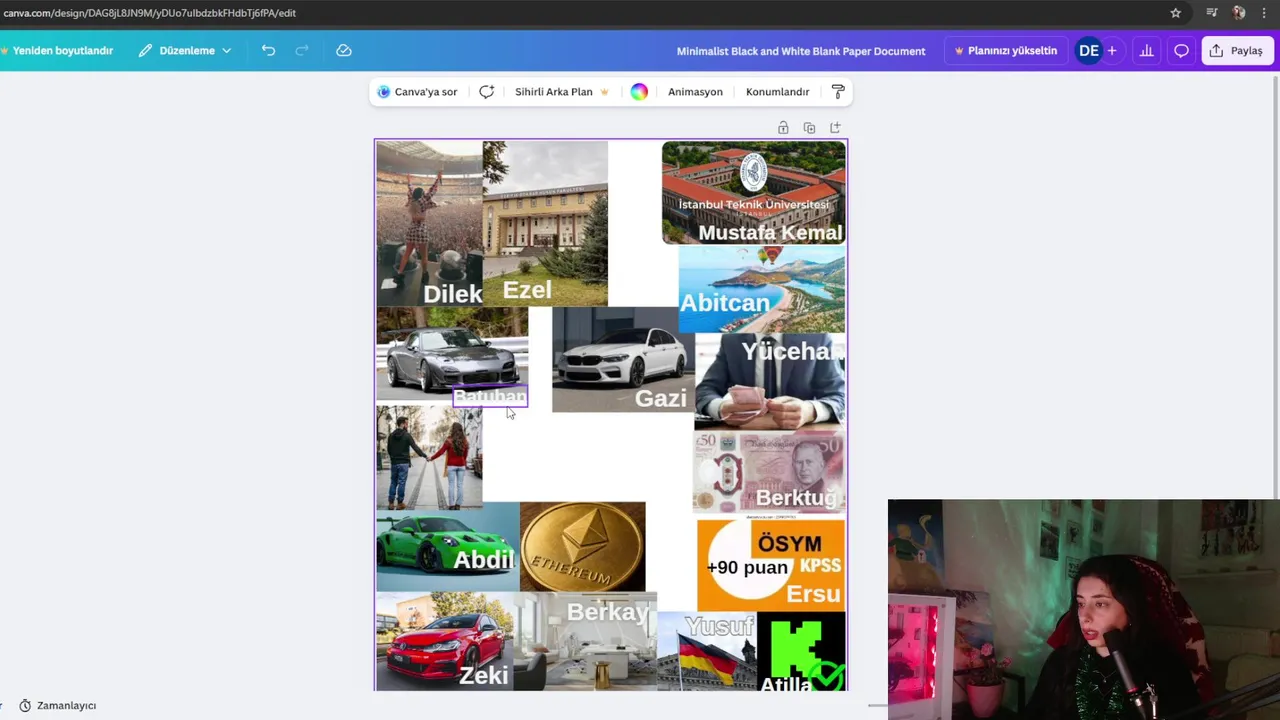The width and height of the screenshot is (1280, 720).
Task: Duplicate the page with the copy icon
Action: click(809, 128)
